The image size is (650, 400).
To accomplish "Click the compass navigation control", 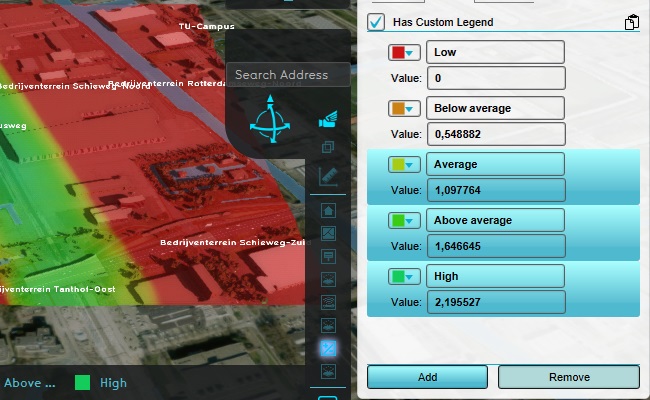I will (x=267, y=120).
